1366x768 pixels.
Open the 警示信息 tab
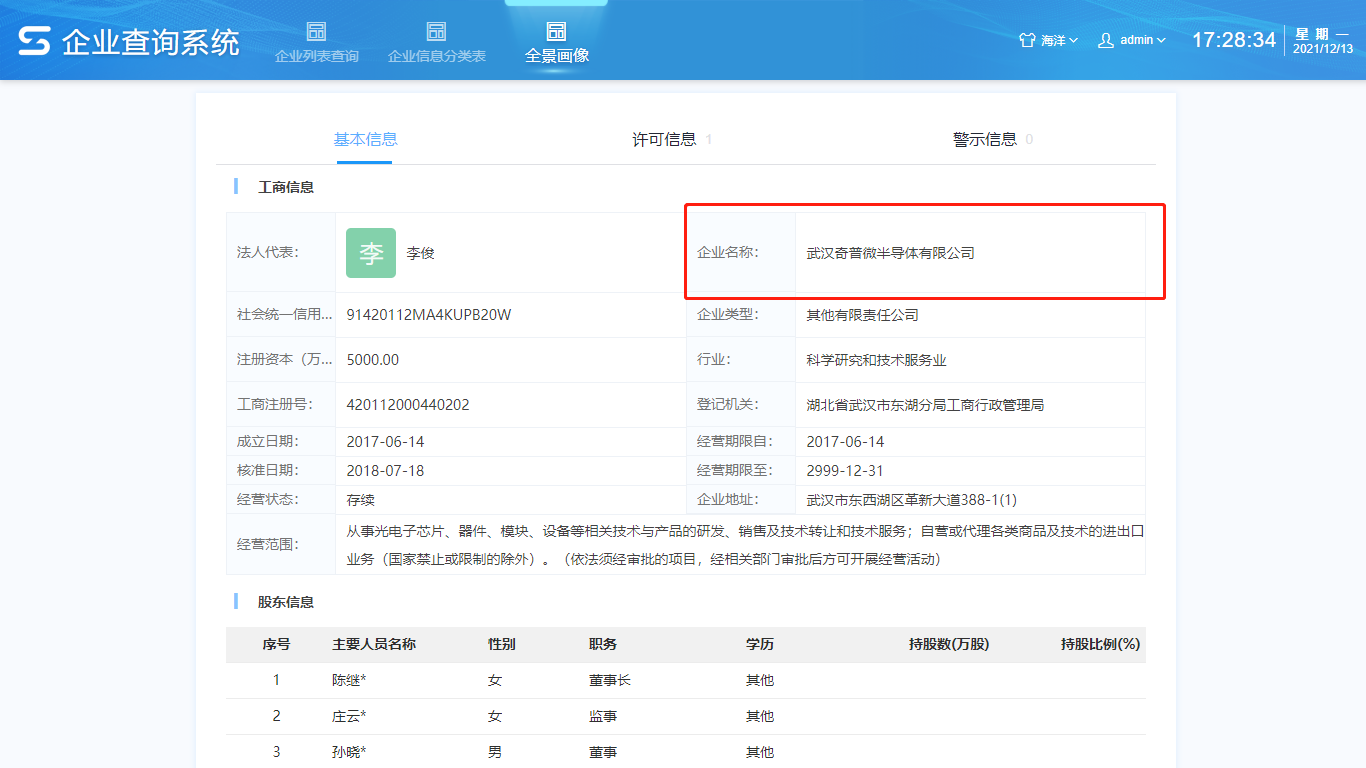point(985,139)
